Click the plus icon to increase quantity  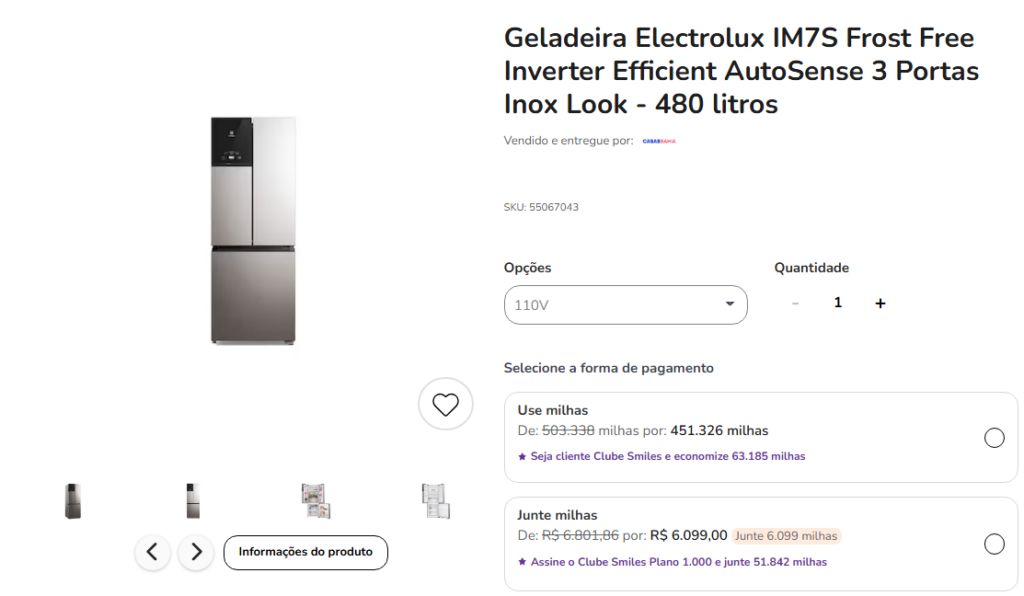click(880, 302)
